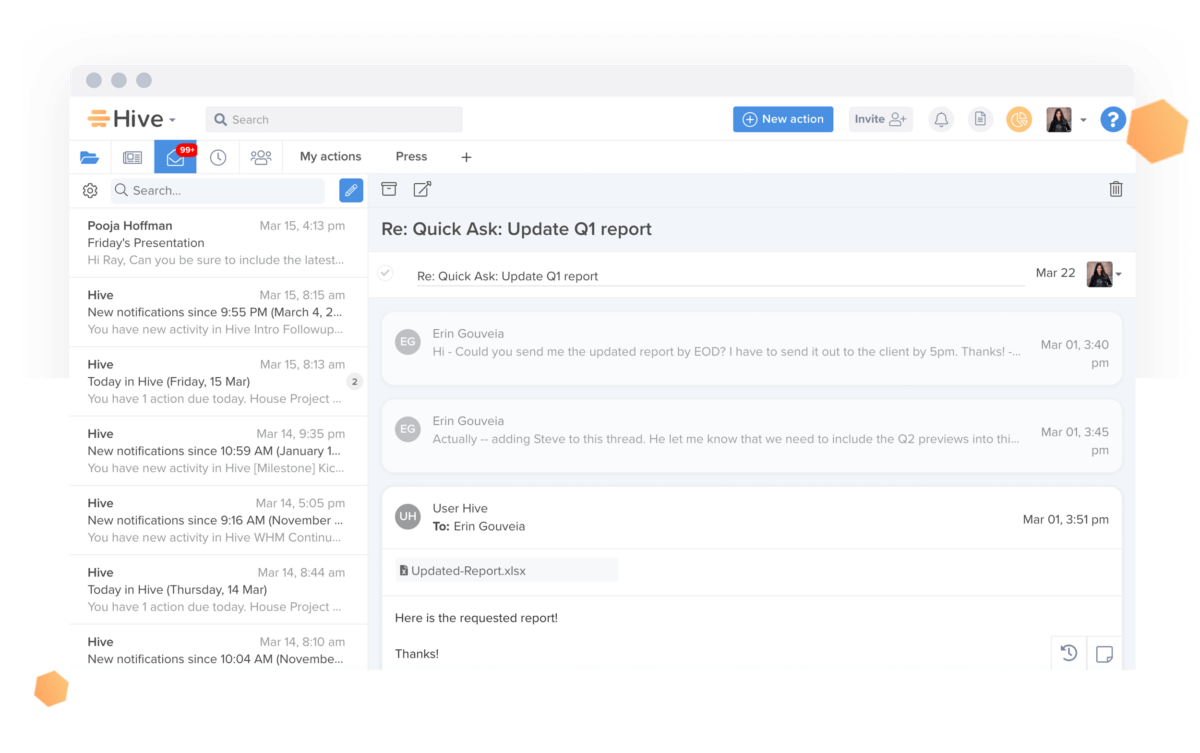Add a new tab with plus
Screen dimensions: 1200x753
[466, 157]
